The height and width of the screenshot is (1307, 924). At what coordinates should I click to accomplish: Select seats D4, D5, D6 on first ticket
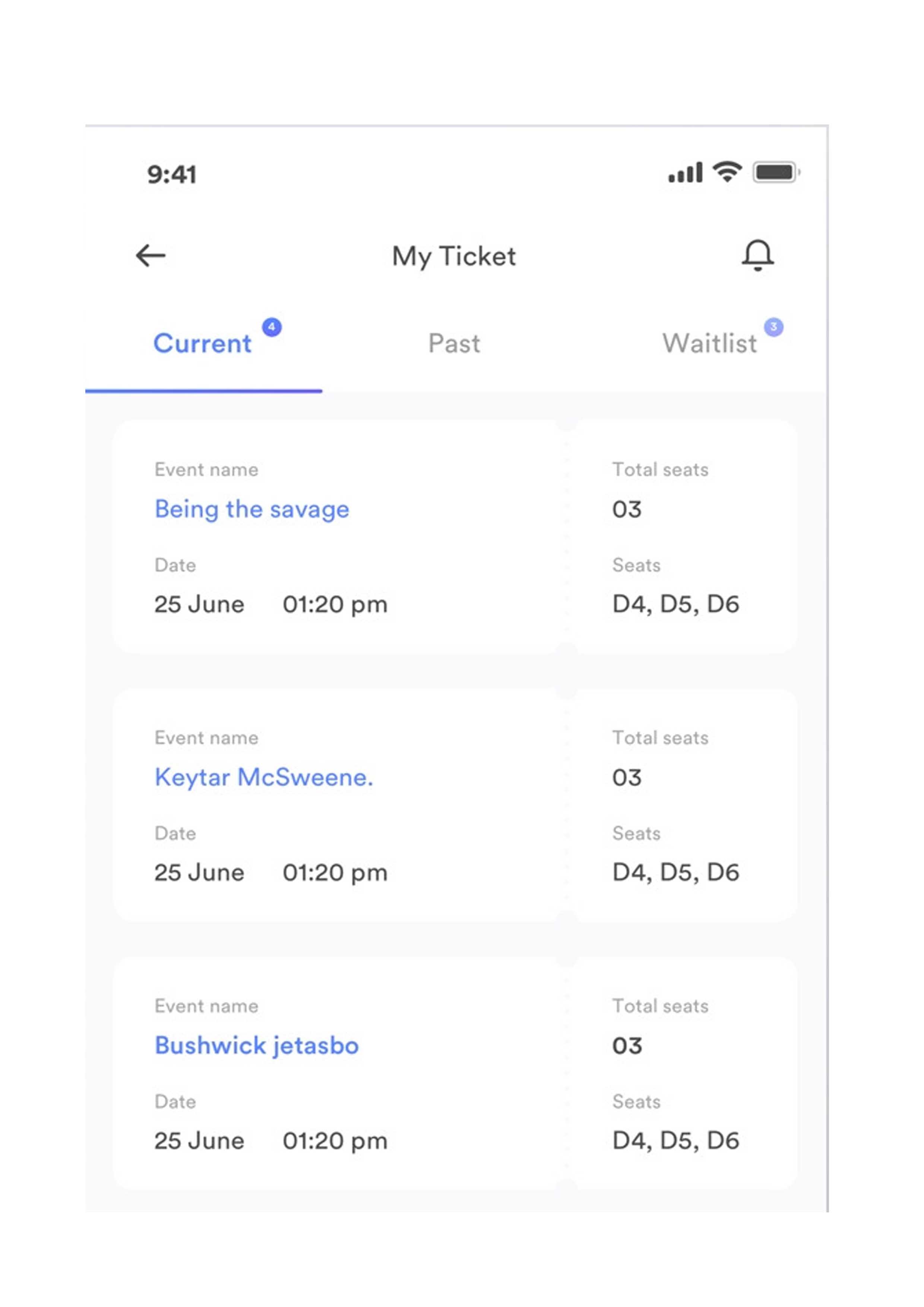point(676,604)
